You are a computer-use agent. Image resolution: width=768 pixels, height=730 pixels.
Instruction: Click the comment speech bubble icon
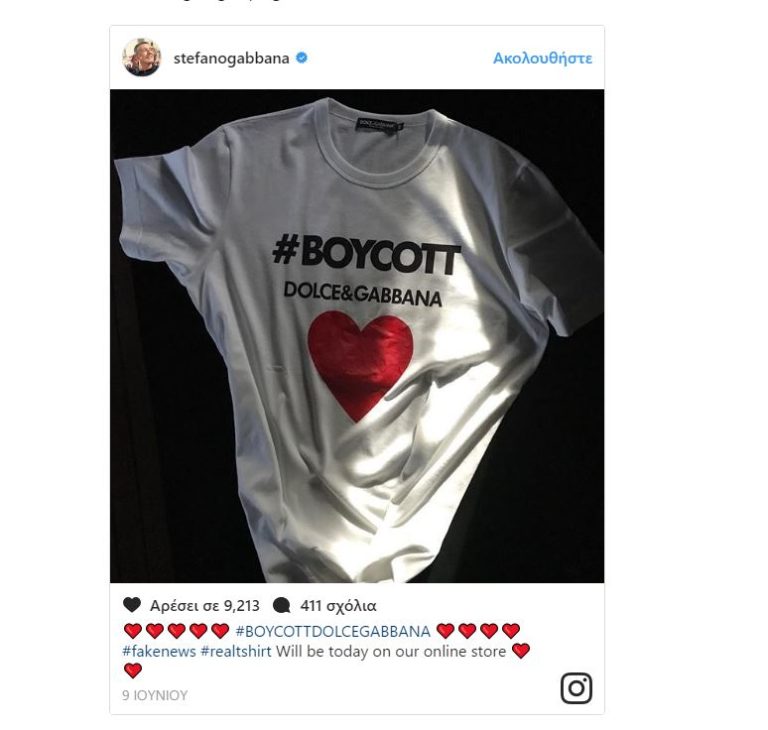point(281,605)
